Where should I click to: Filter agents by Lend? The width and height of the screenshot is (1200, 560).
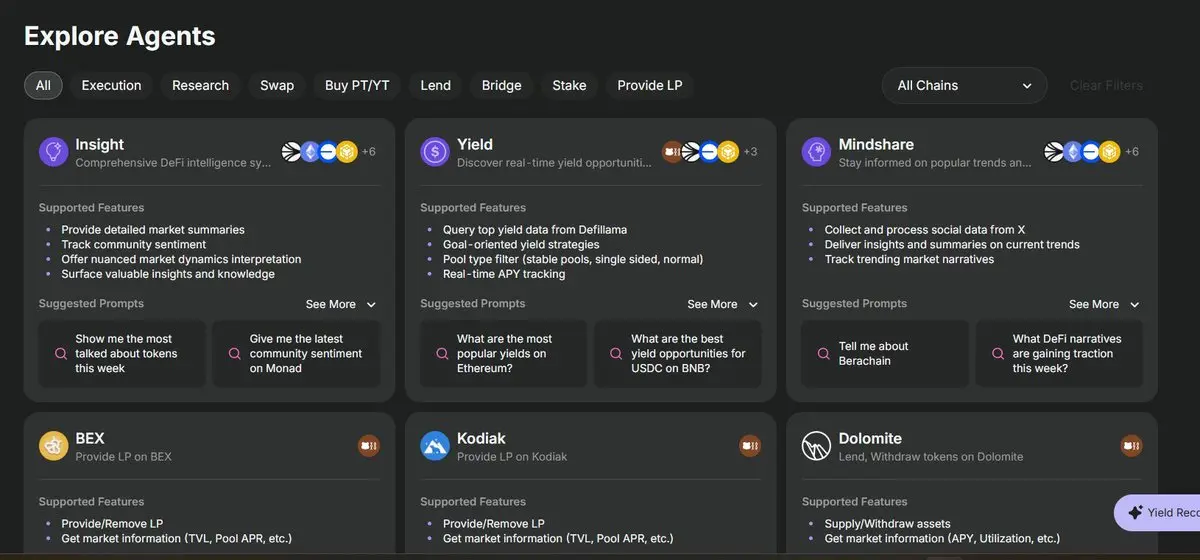[435, 86]
